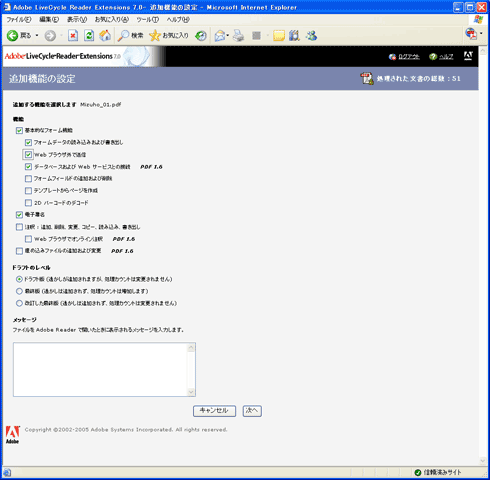The height and width of the screenshot is (480, 490).
Task: Click the Cancel button
Action: point(214,411)
